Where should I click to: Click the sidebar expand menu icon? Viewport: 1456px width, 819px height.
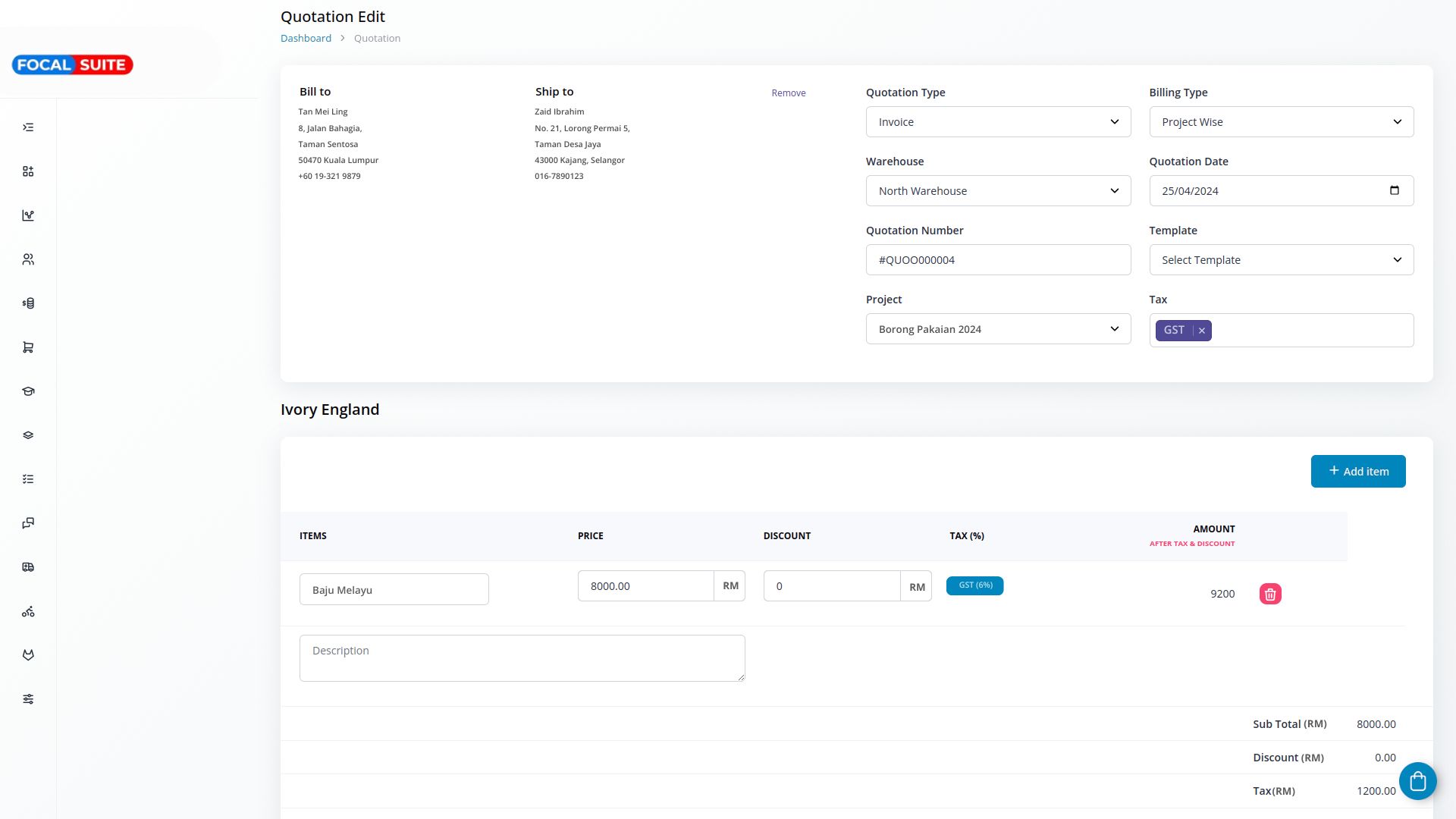click(x=28, y=127)
